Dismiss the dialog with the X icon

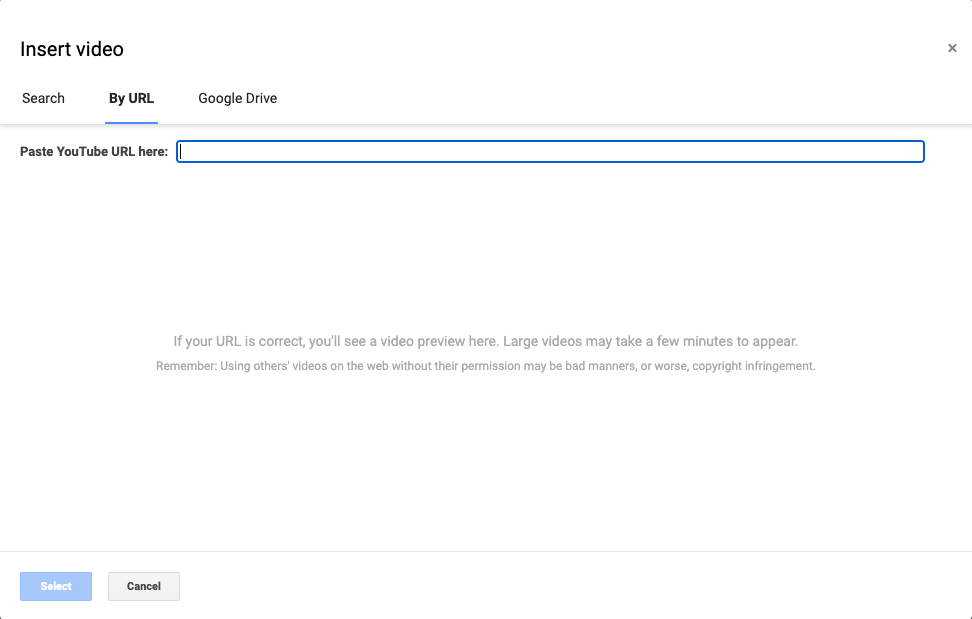pyautogui.click(x=952, y=47)
